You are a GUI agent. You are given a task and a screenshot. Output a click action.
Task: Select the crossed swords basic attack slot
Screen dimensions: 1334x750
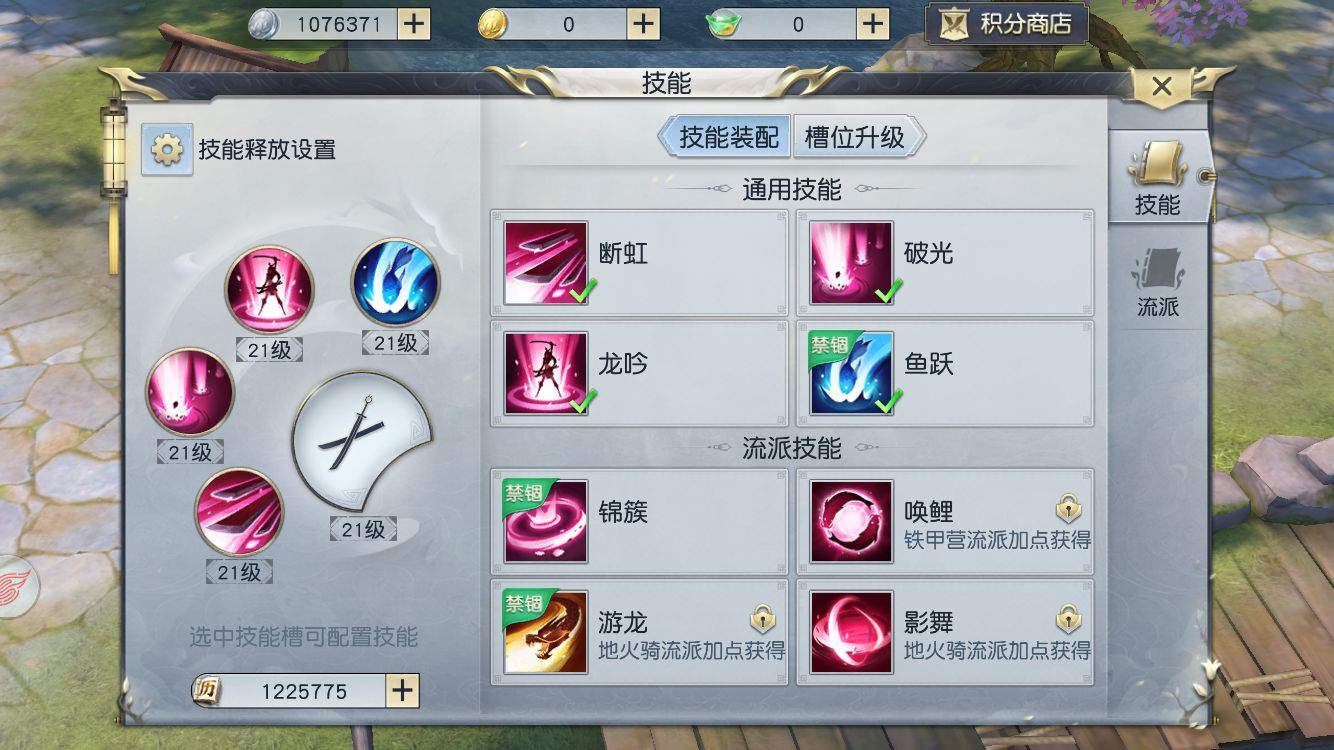362,441
